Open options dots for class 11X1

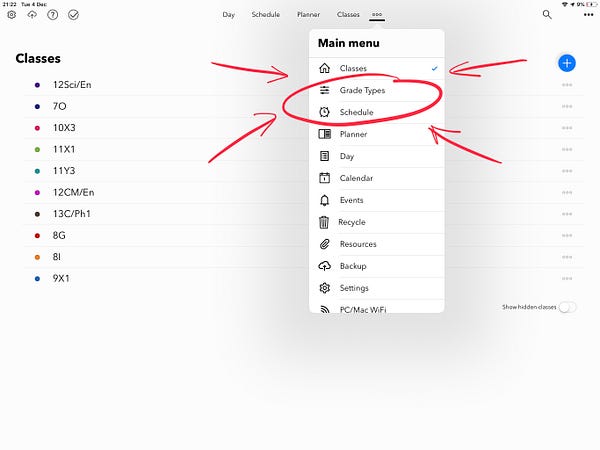click(567, 149)
